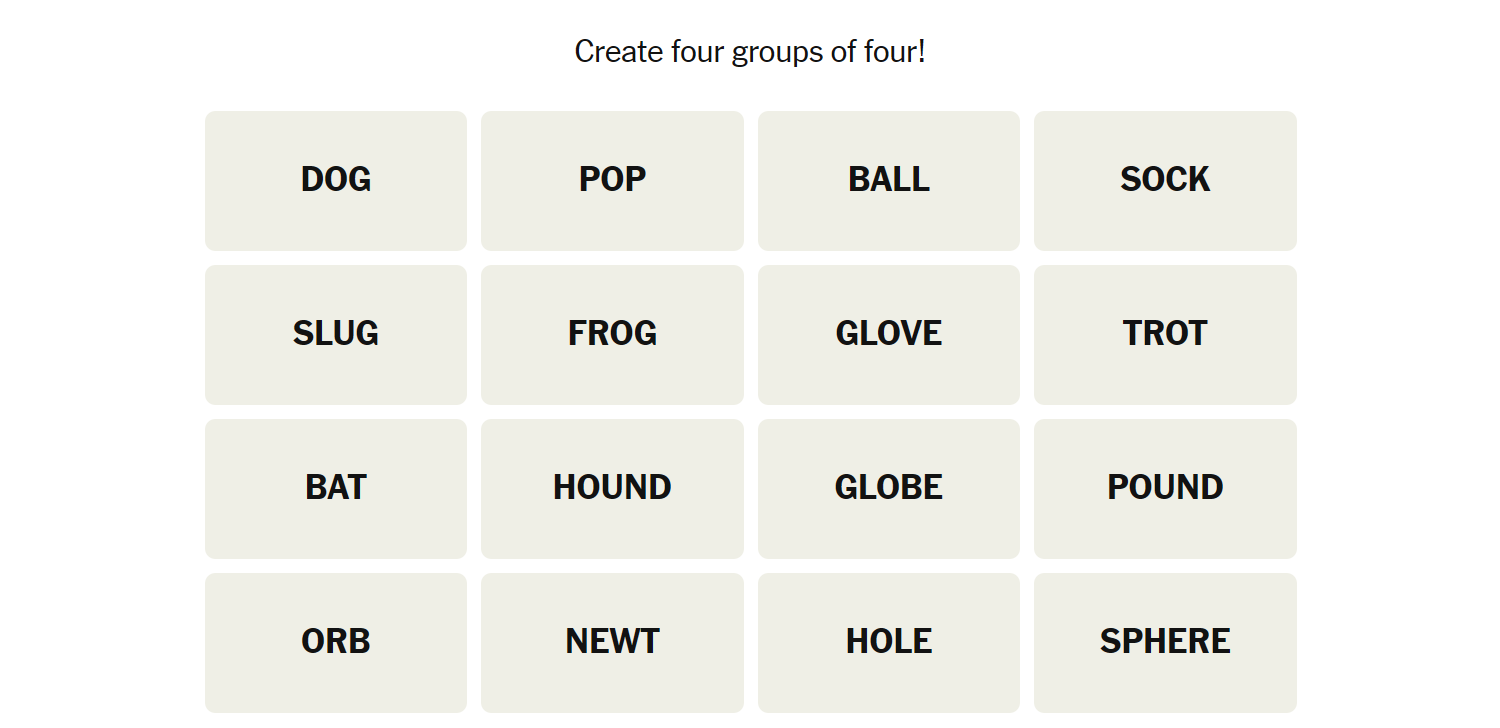Pick the SLUG word tile

pos(336,334)
